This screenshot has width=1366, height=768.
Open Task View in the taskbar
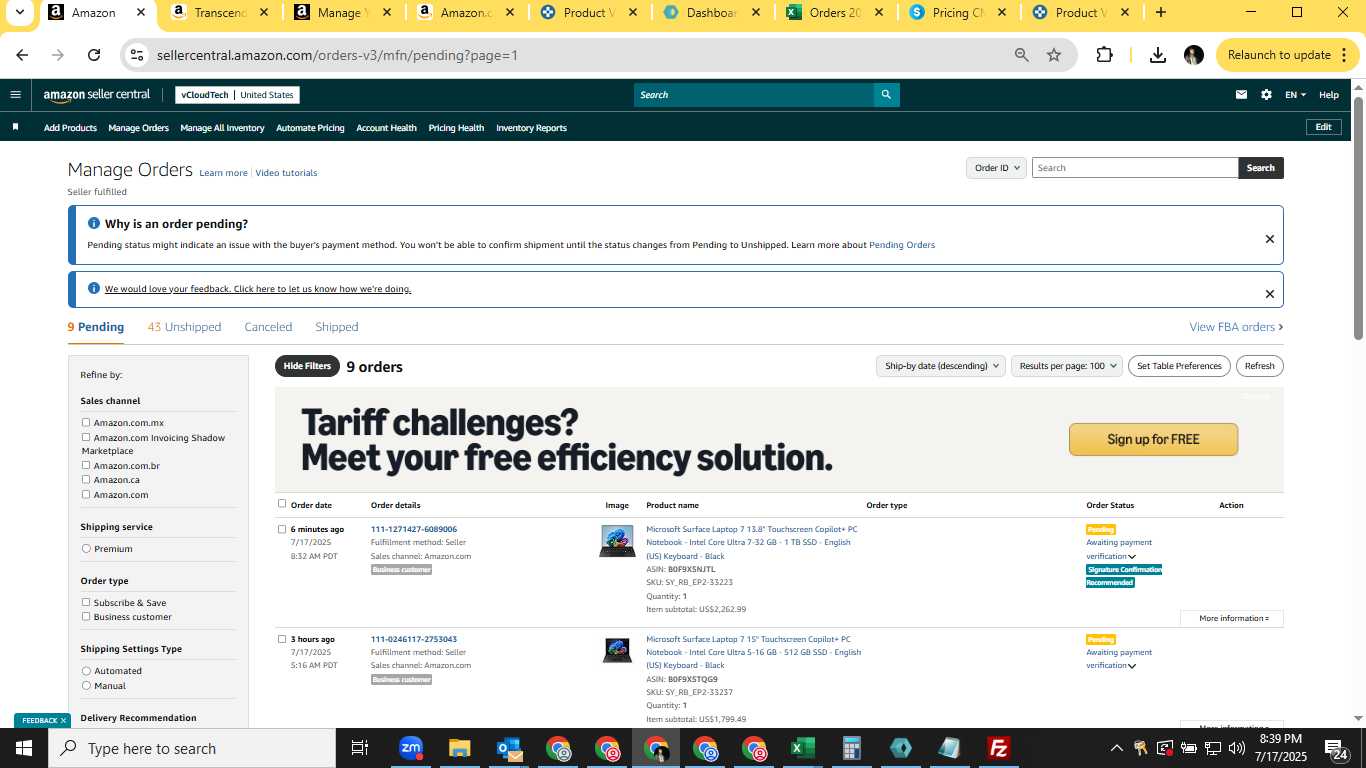(x=360, y=748)
